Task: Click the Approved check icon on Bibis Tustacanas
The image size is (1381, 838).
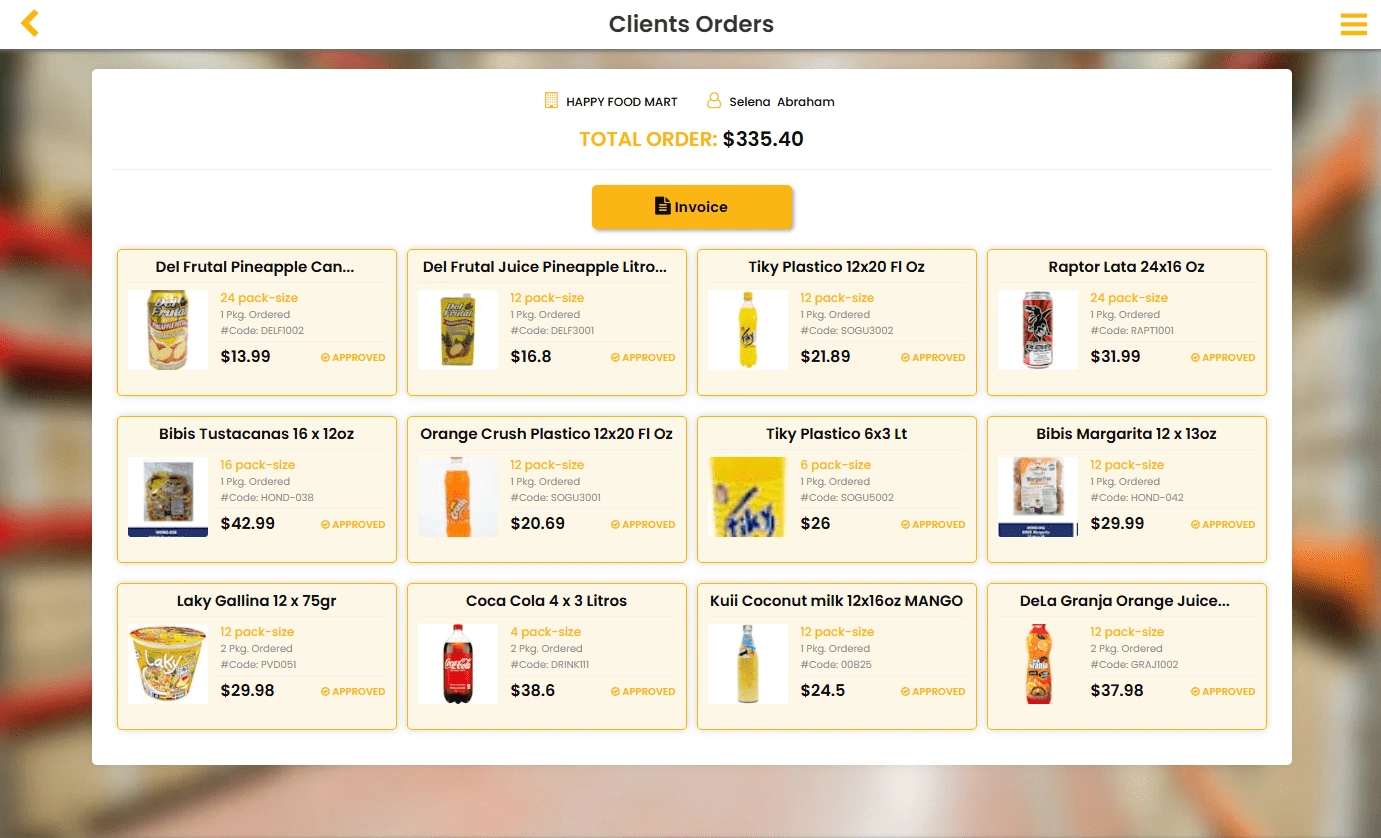Action: 325,524
